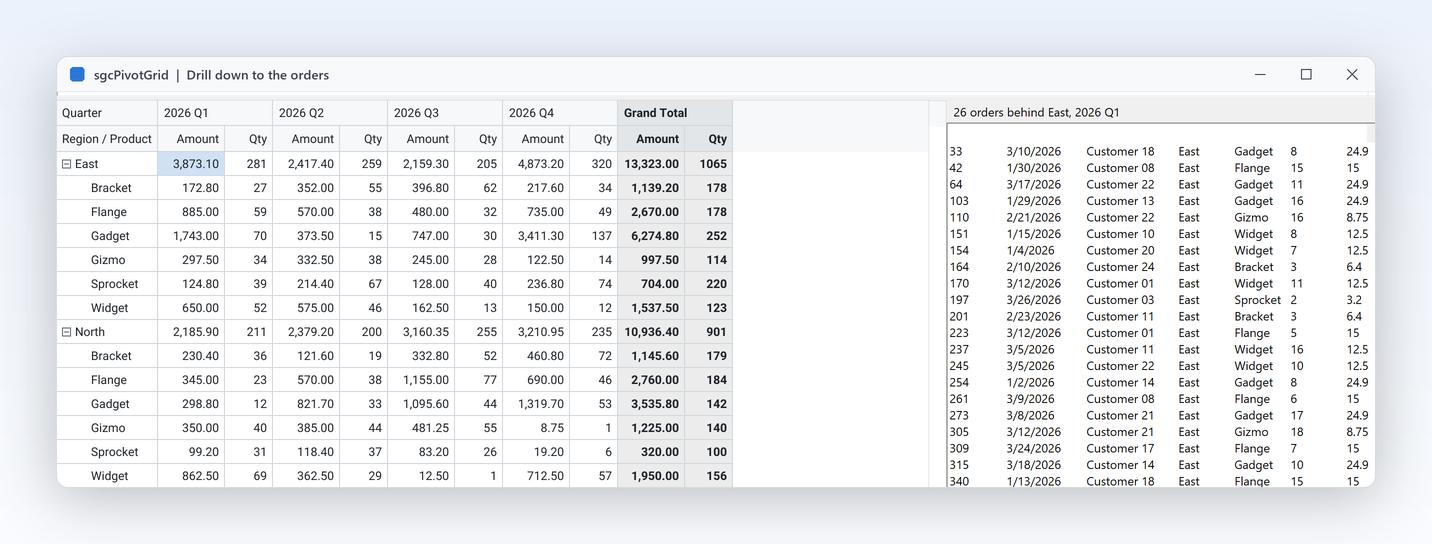Click the sgcPivotGrid app icon in title bar
Image resolution: width=1432 pixels, height=544 pixels.
(77, 75)
